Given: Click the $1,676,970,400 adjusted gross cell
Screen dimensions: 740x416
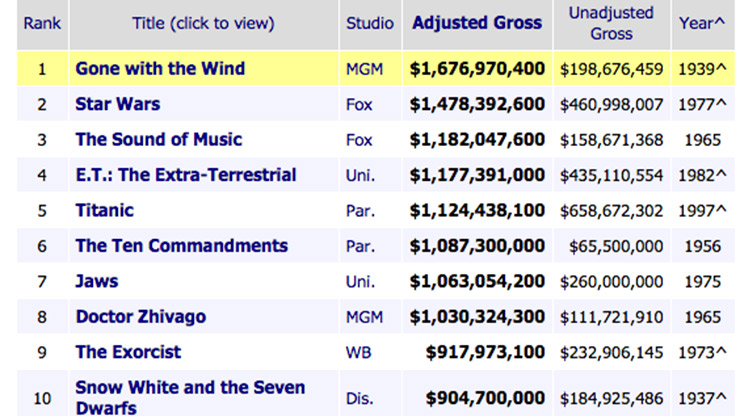Looking at the screenshot, I should [477, 69].
